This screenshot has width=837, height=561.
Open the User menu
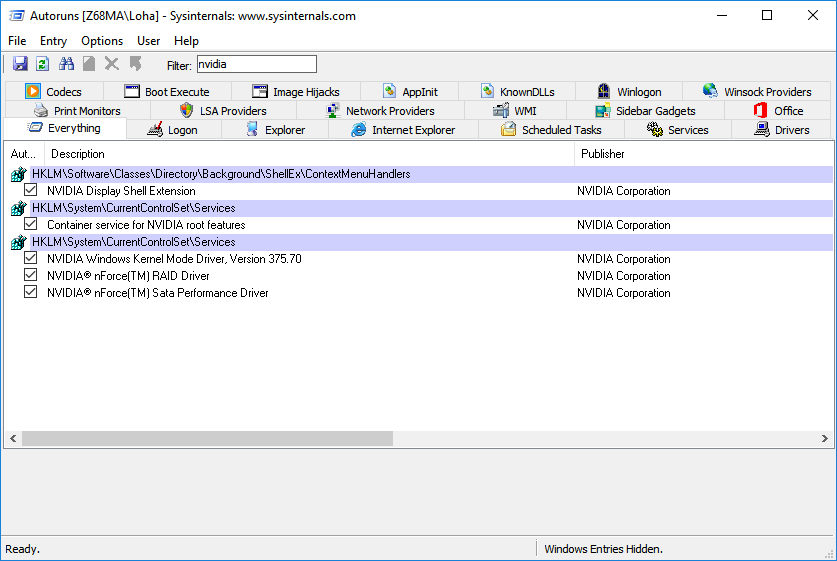[x=148, y=41]
